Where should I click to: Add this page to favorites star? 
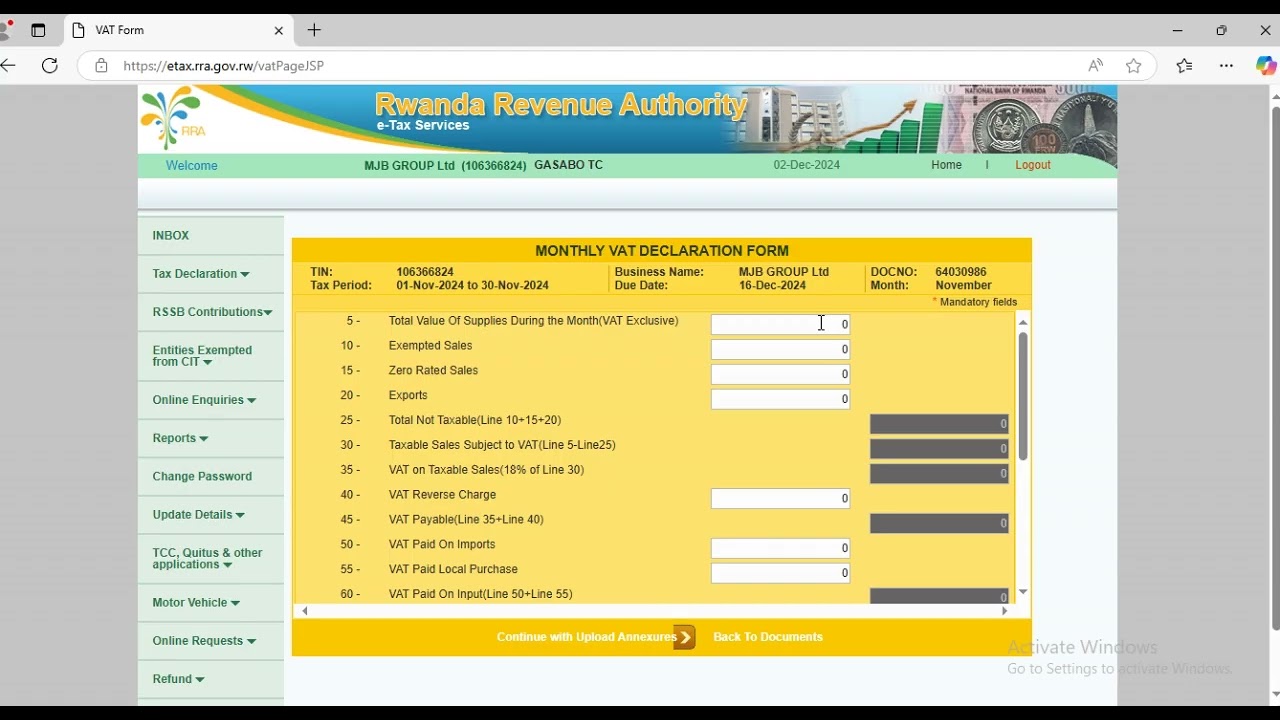(x=1134, y=66)
